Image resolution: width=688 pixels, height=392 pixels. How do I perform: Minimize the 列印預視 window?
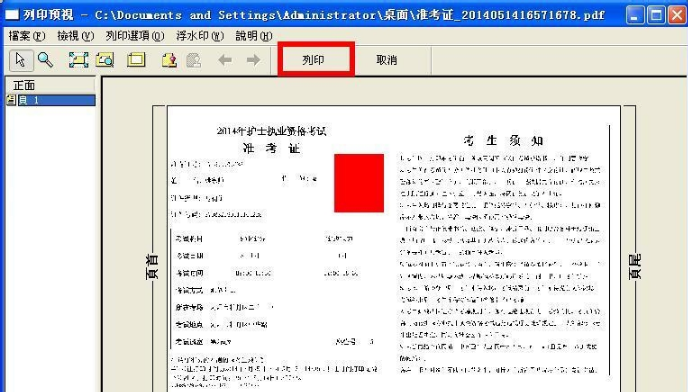coord(634,15)
